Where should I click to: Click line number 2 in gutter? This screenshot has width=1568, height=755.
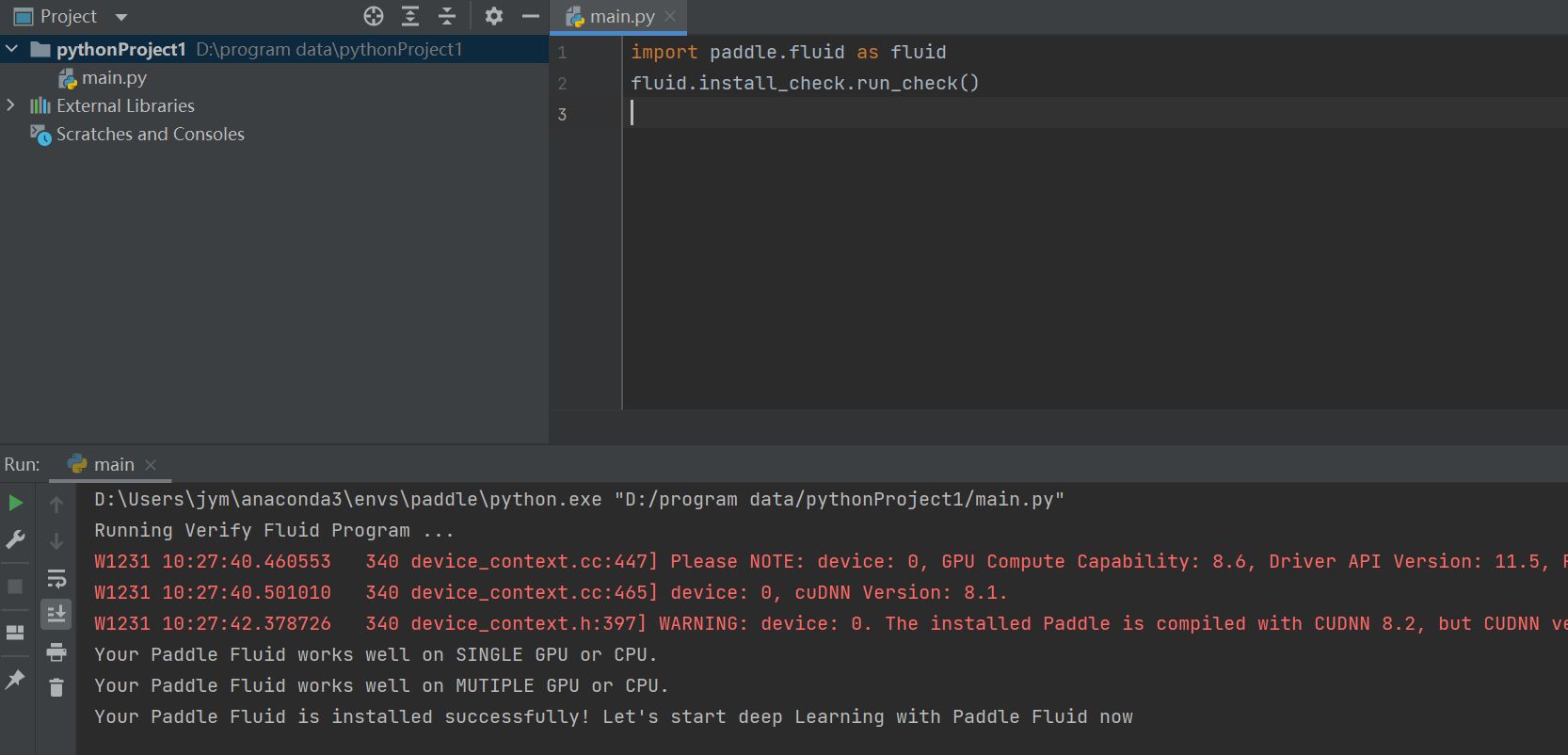click(x=563, y=84)
